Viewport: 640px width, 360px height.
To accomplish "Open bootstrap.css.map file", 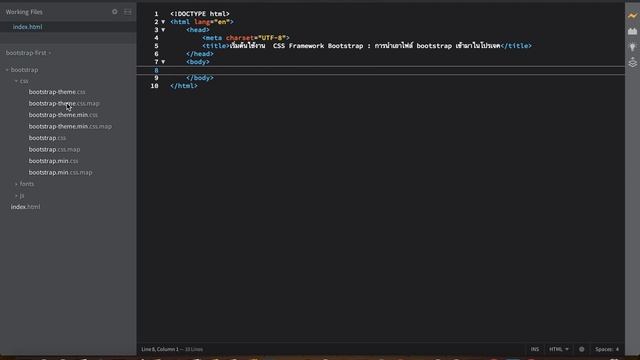I will click(54, 149).
